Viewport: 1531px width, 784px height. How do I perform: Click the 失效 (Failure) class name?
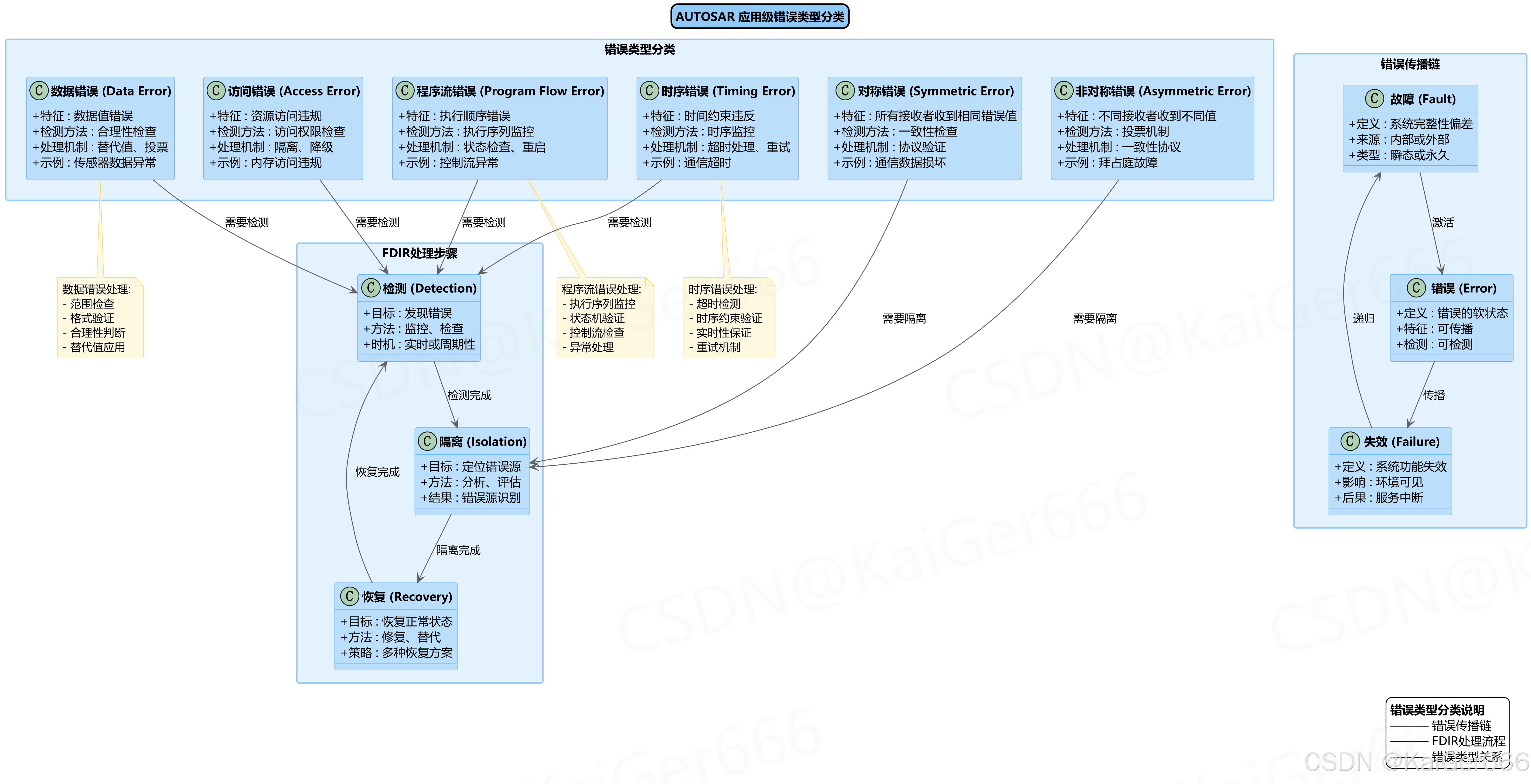[1402, 442]
